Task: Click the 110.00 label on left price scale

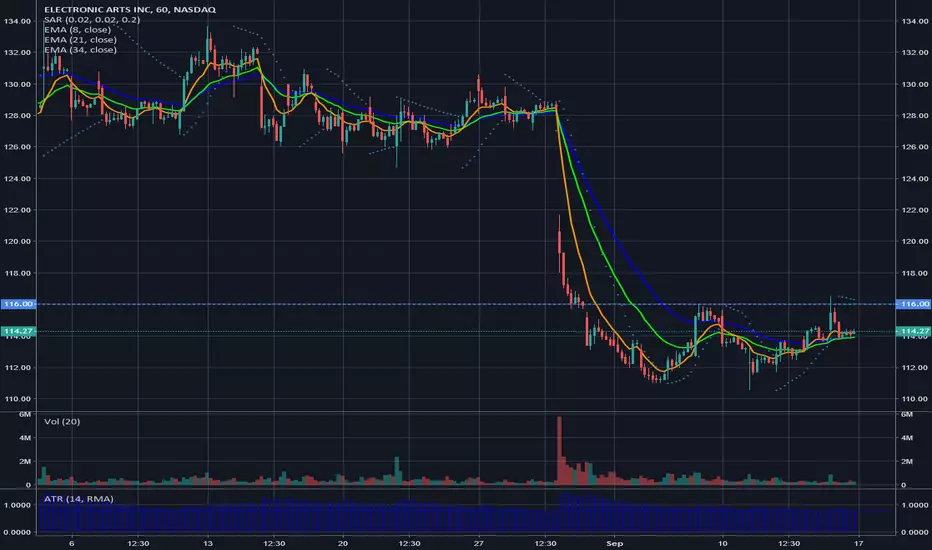Action: click(17, 399)
